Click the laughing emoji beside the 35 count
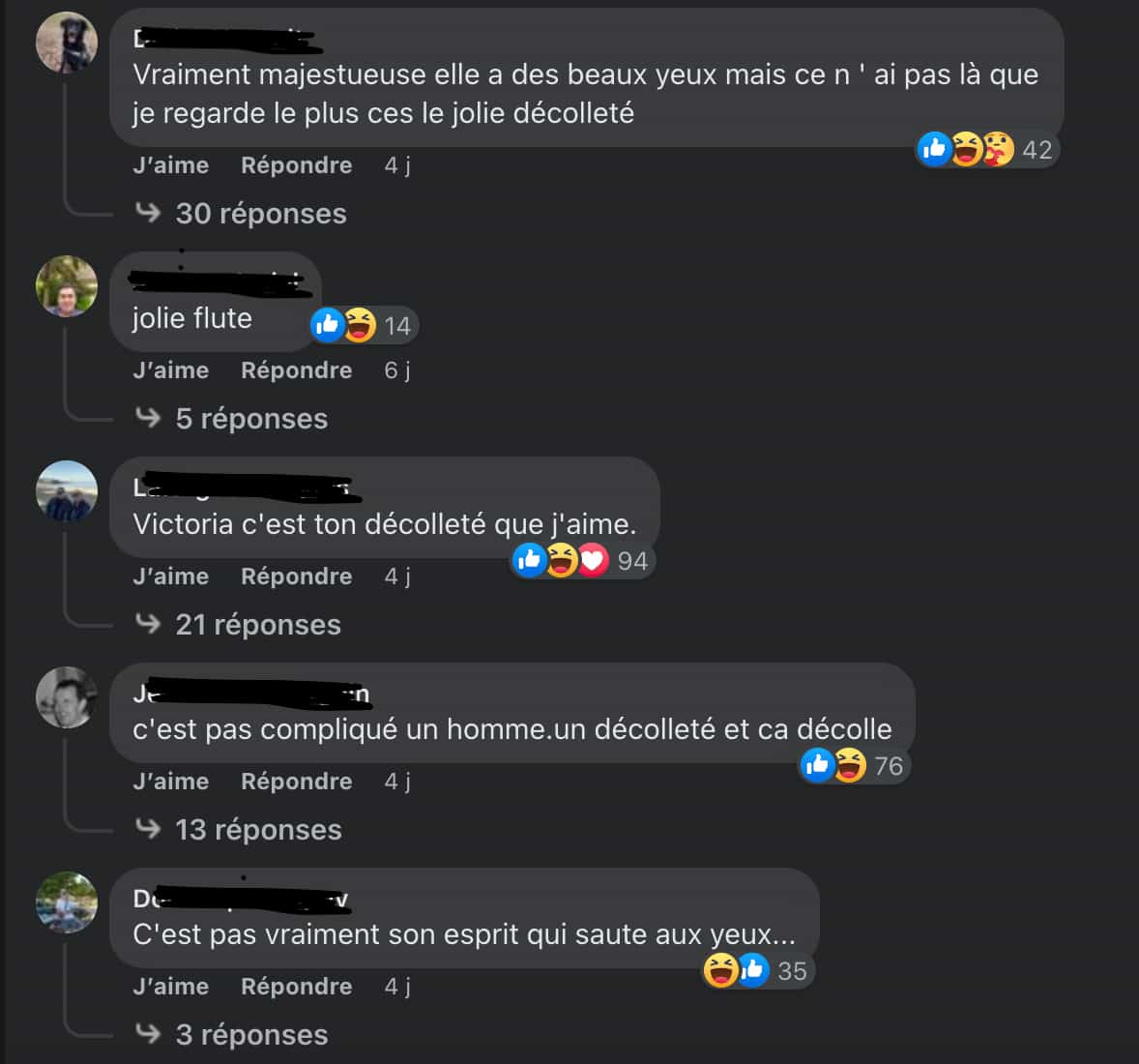Screen dimensions: 1139x1064 (720, 970)
